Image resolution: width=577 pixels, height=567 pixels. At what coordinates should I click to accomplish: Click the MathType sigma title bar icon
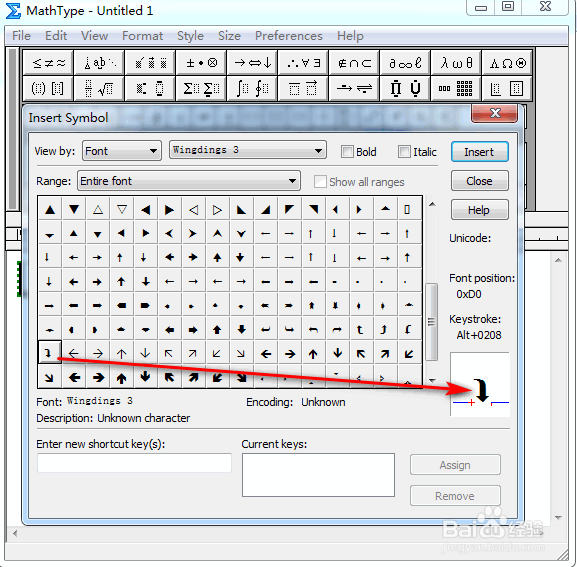pyautogui.click(x=13, y=11)
